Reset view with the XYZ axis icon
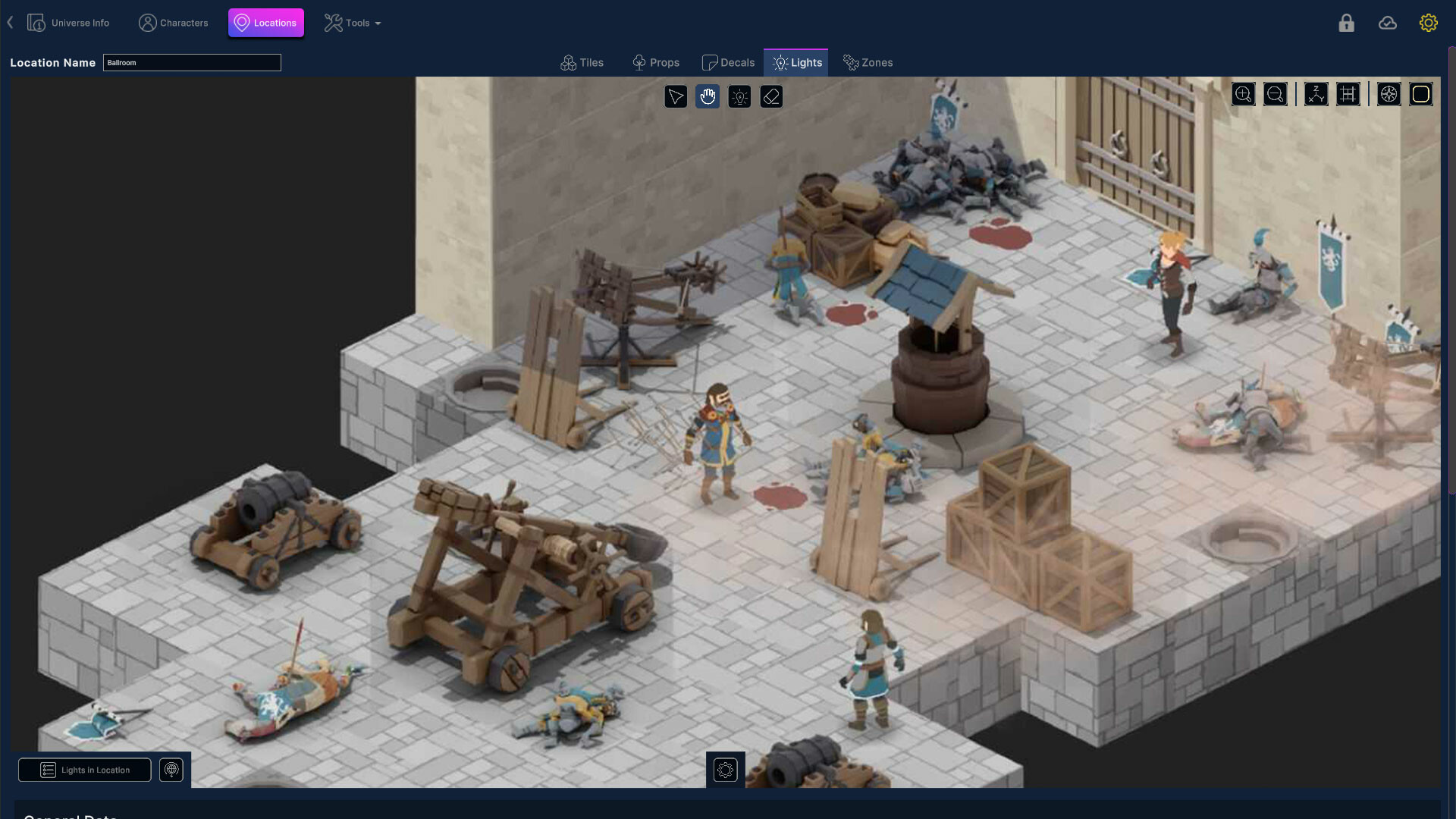This screenshot has height=819, width=1456. point(1316,94)
